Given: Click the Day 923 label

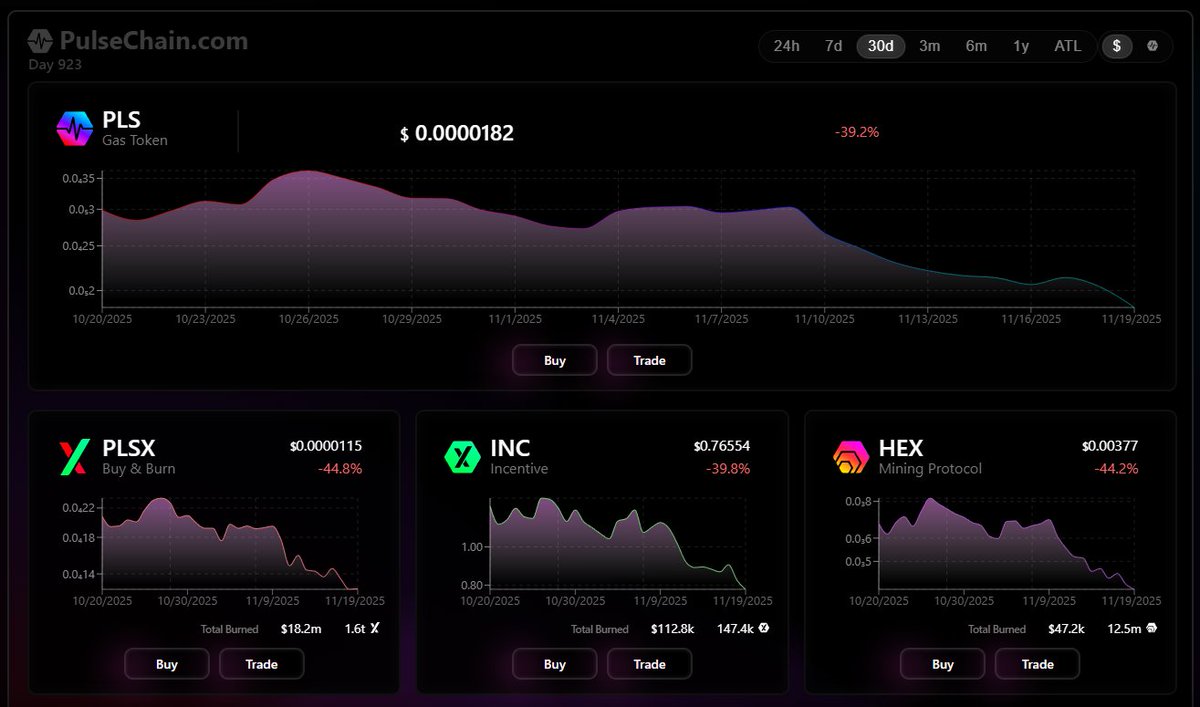Looking at the screenshot, I should (x=55, y=65).
